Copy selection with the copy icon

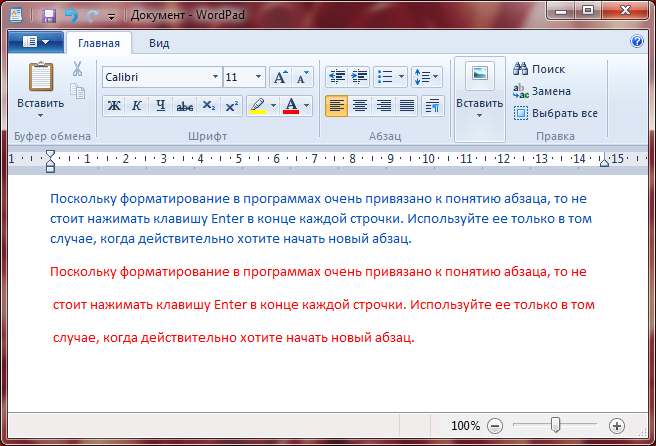click(77, 91)
